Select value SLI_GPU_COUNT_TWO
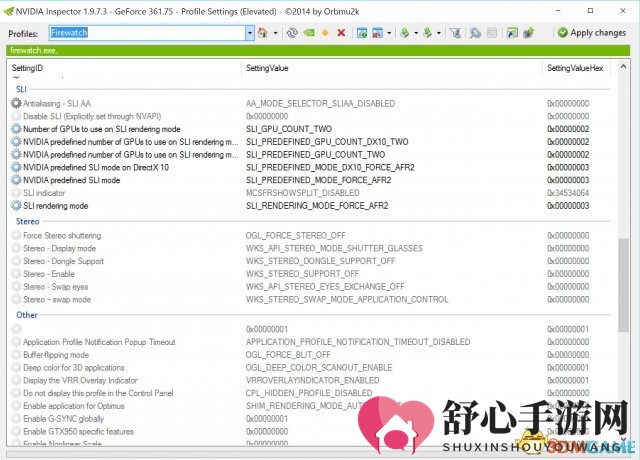Image resolution: width=640 pixels, height=460 pixels. point(289,129)
